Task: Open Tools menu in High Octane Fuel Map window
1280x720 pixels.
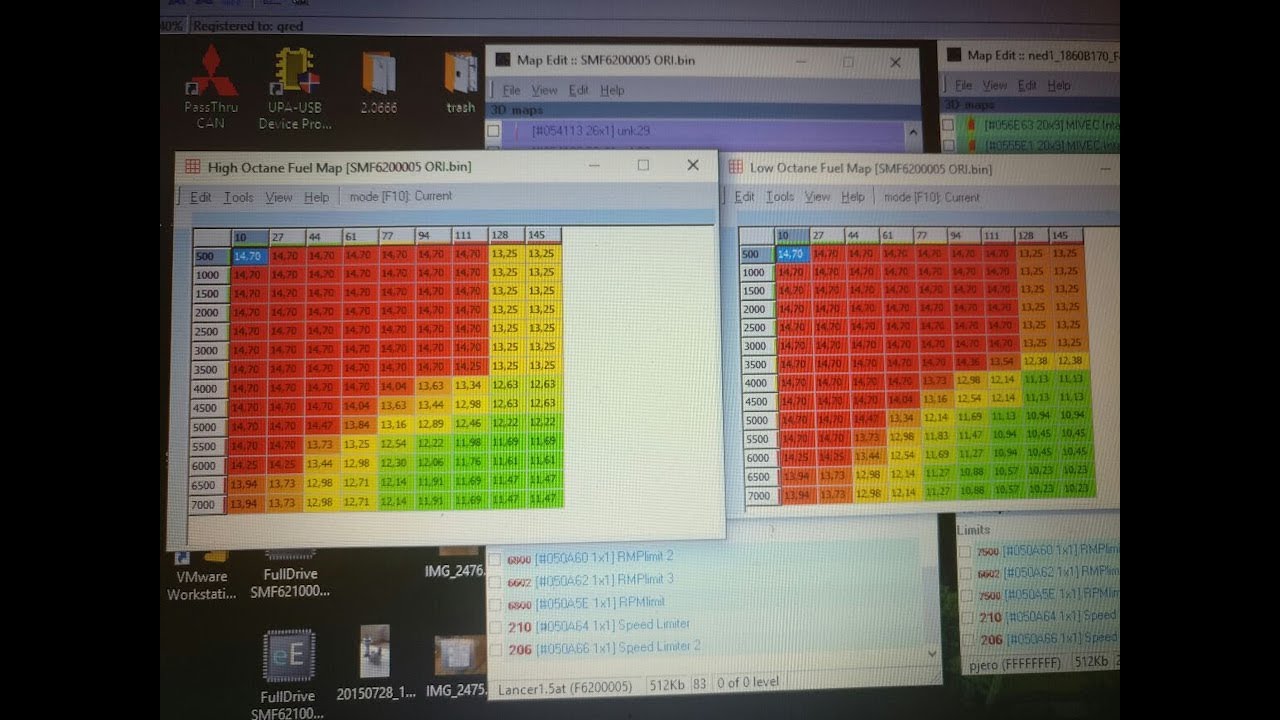Action: (x=238, y=197)
